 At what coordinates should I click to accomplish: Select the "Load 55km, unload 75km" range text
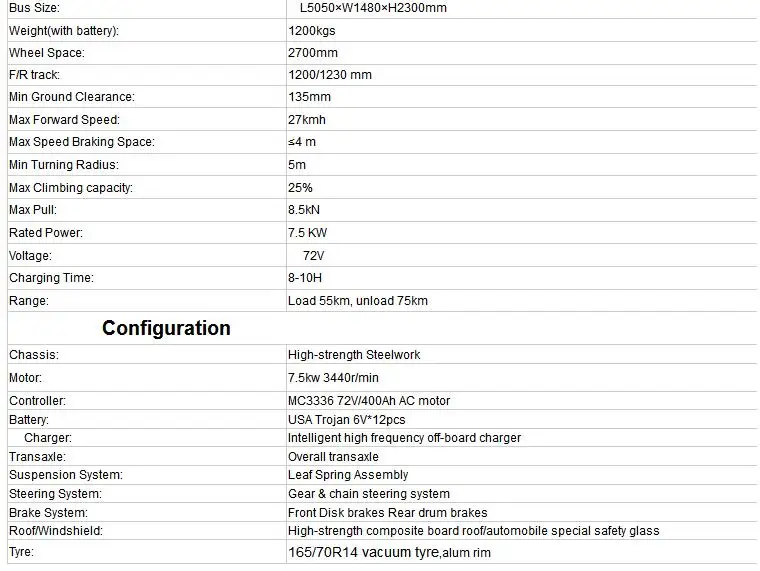(x=358, y=300)
